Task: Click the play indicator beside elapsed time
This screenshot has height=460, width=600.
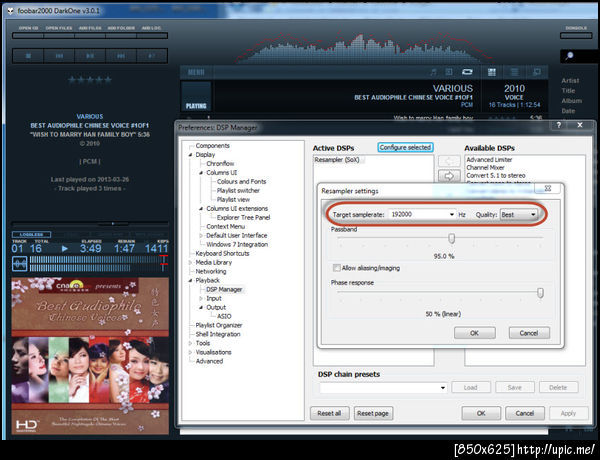Action: tap(65, 249)
